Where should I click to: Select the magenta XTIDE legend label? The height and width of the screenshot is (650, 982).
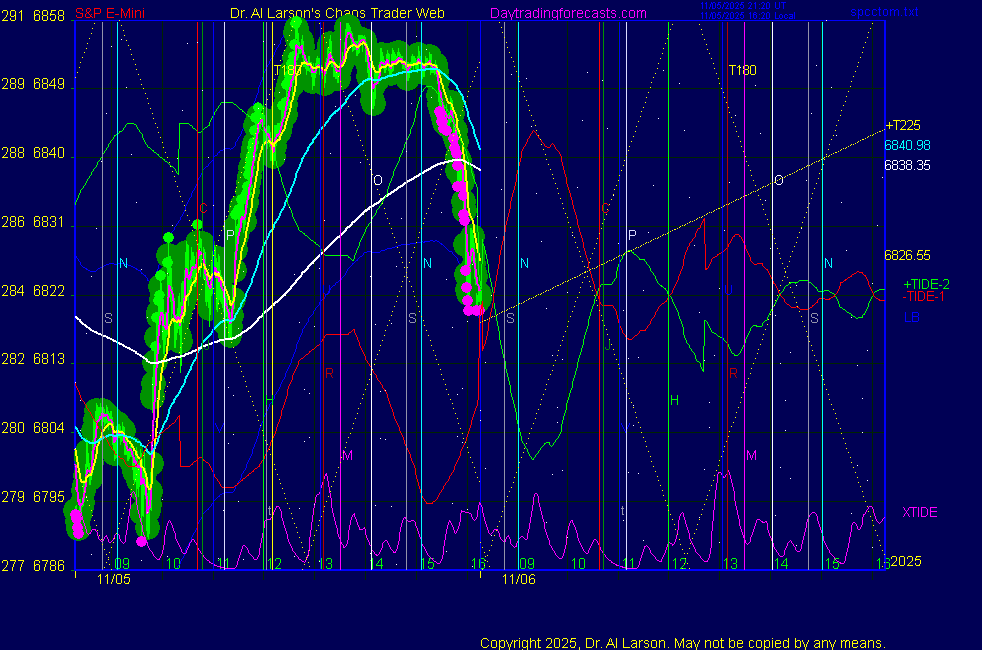pyautogui.click(x=920, y=512)
